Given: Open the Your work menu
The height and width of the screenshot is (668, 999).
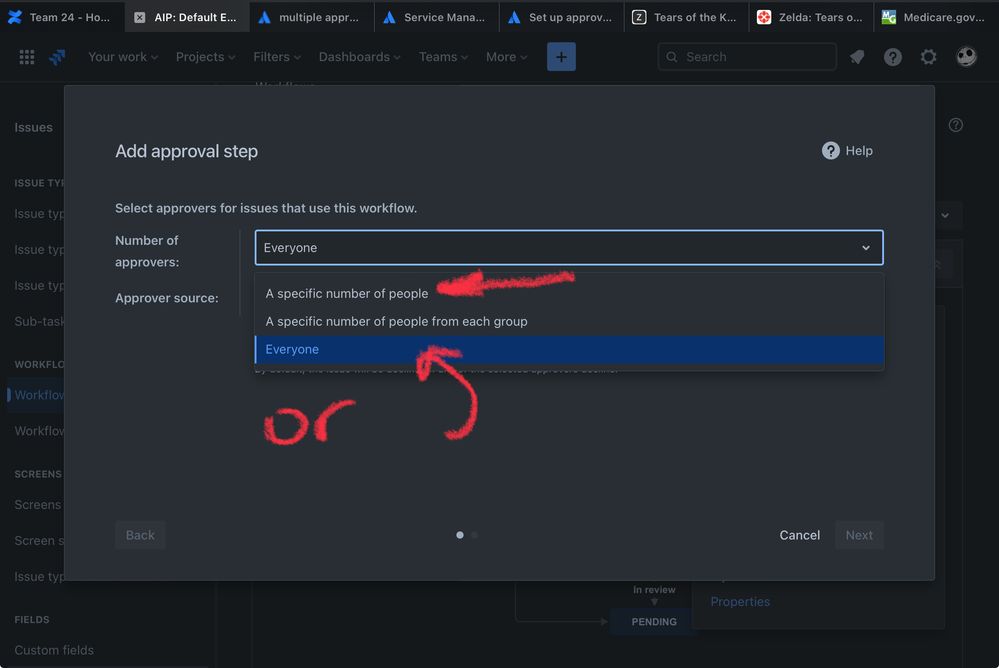Looking at the screenshot, I should pyautogui.click(x=123, y=57).
